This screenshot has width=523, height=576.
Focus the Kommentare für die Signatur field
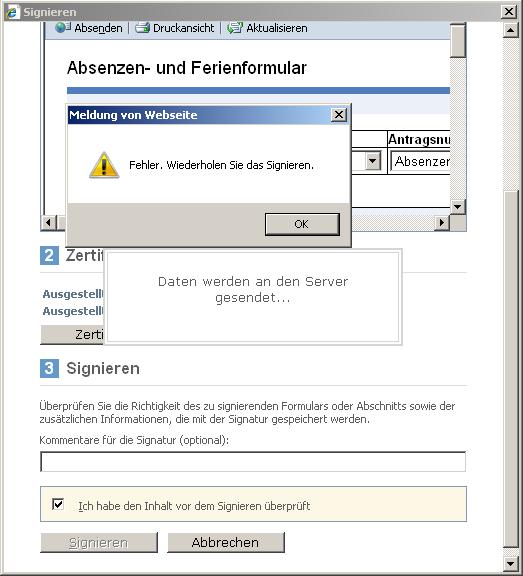pyautogui.click(x=253, y=462)
